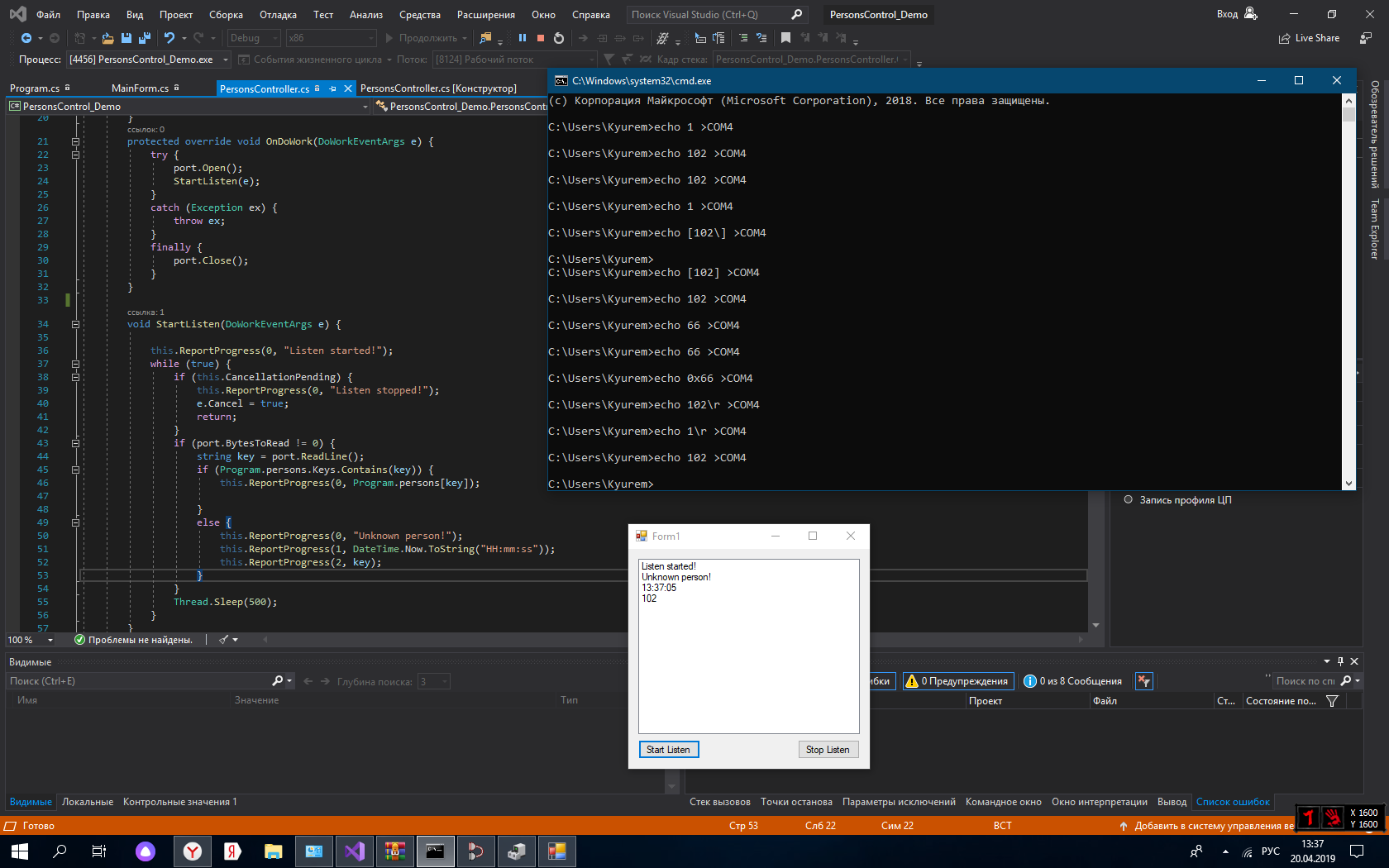
Task: Open Процесс dropdown PersonsControl_Demo.exe
Action: [x=147, y=60]
